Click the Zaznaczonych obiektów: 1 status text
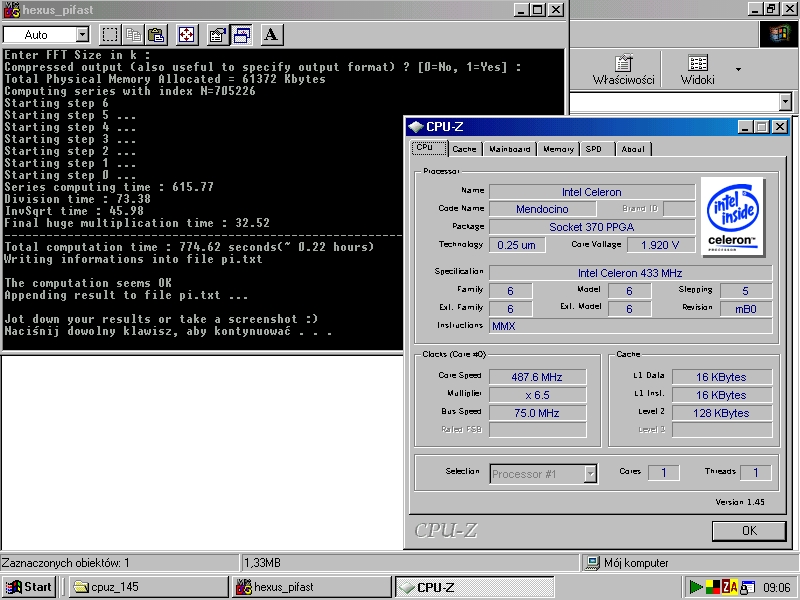This screenshot has height=600, width=800. click(66, 563)
